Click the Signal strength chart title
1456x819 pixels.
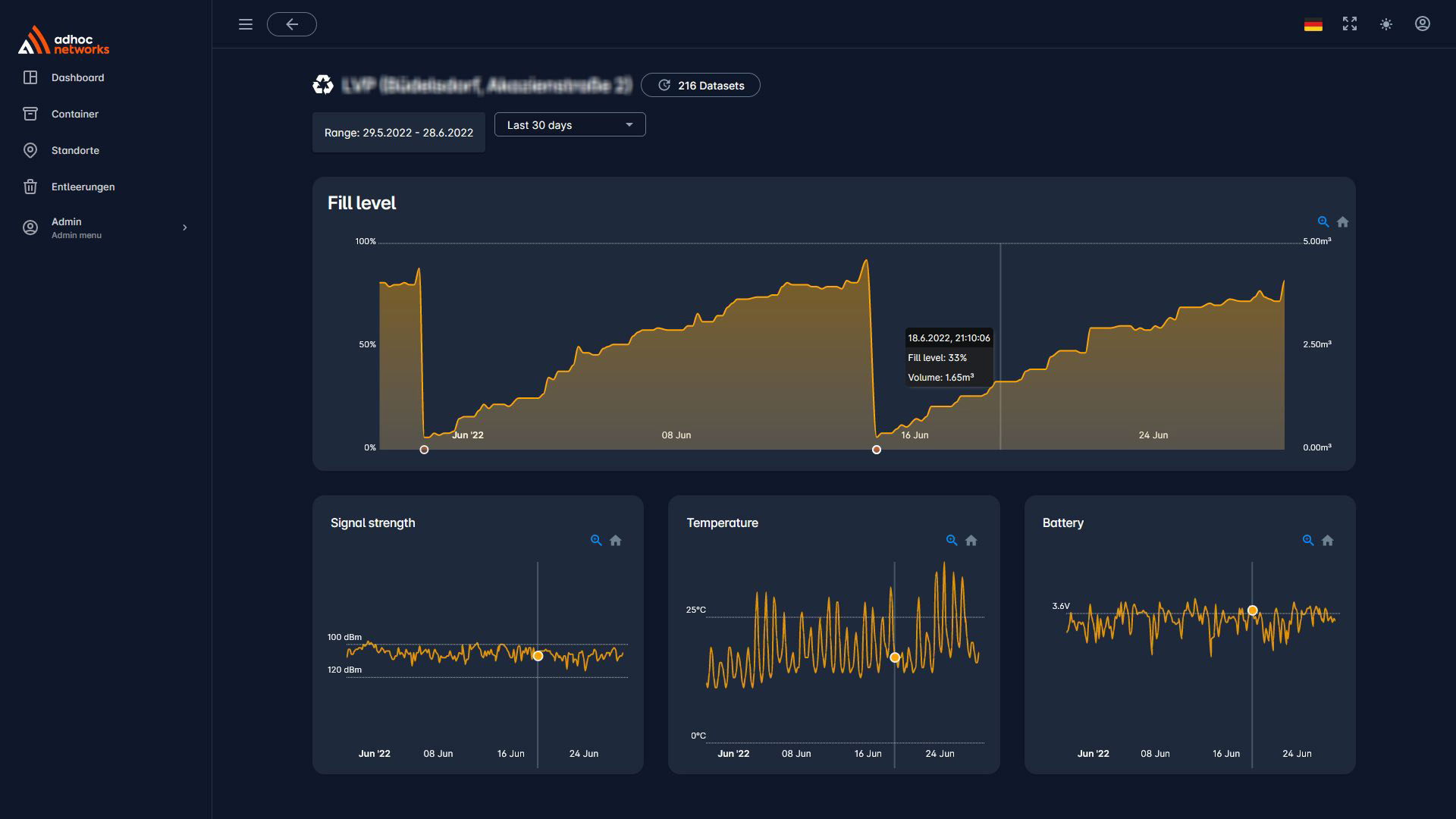[373, 523]
